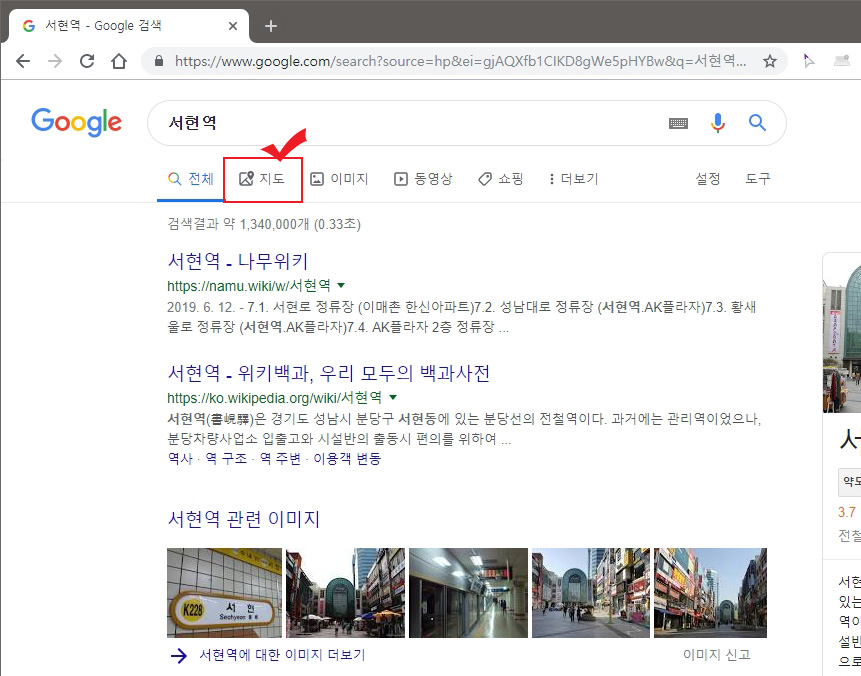Switch to the 동영상 tab
The width and height of the screenshot is (861, 676).
pyautogui.click(x=423, y=179)
